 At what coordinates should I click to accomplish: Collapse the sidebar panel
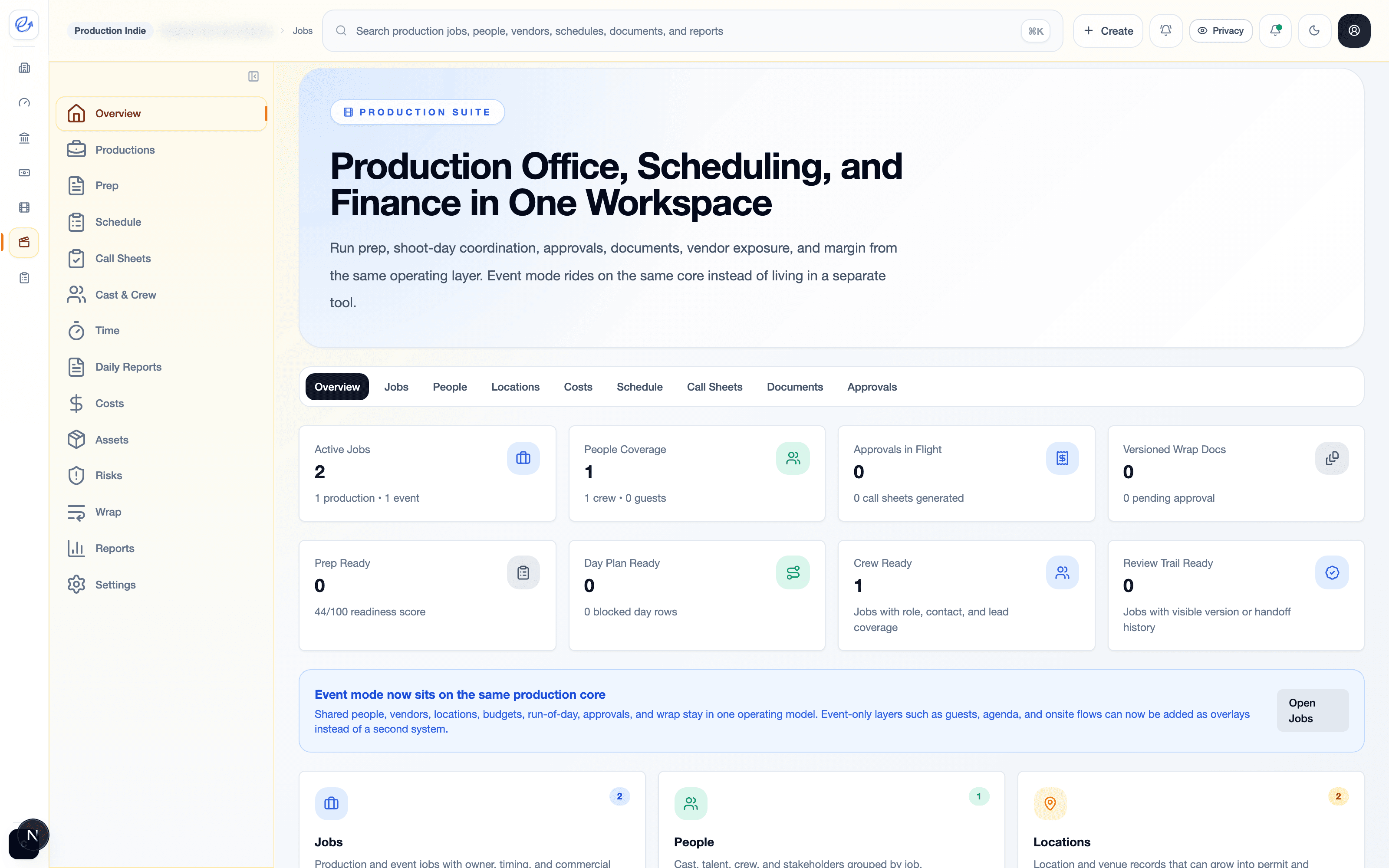[253, 76]
